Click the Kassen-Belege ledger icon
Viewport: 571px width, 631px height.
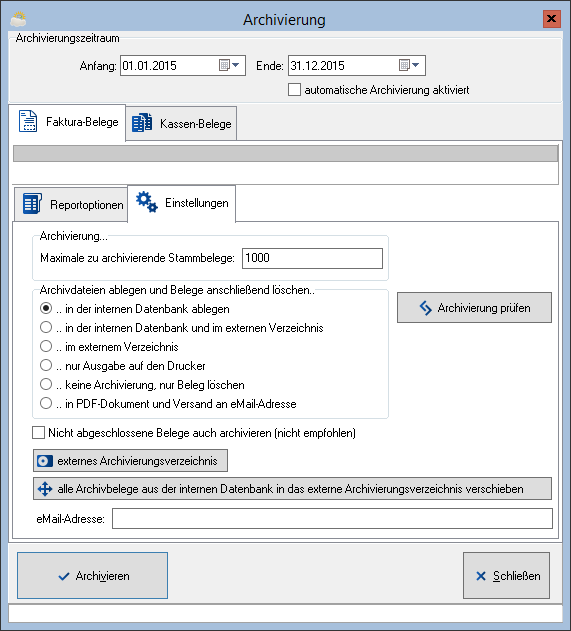pos(142,123)
